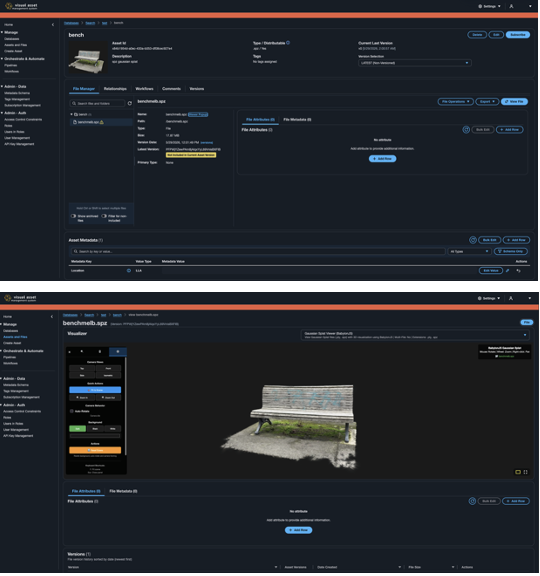Click the bench breadcrumb link in bottom window
This screenshot has height=576, width=540.
(117, 315)
